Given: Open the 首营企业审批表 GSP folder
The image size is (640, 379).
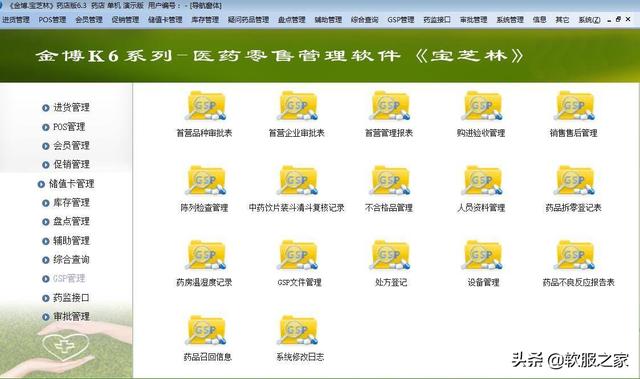Looking at the screenshot, I should [x=298, y=106].
